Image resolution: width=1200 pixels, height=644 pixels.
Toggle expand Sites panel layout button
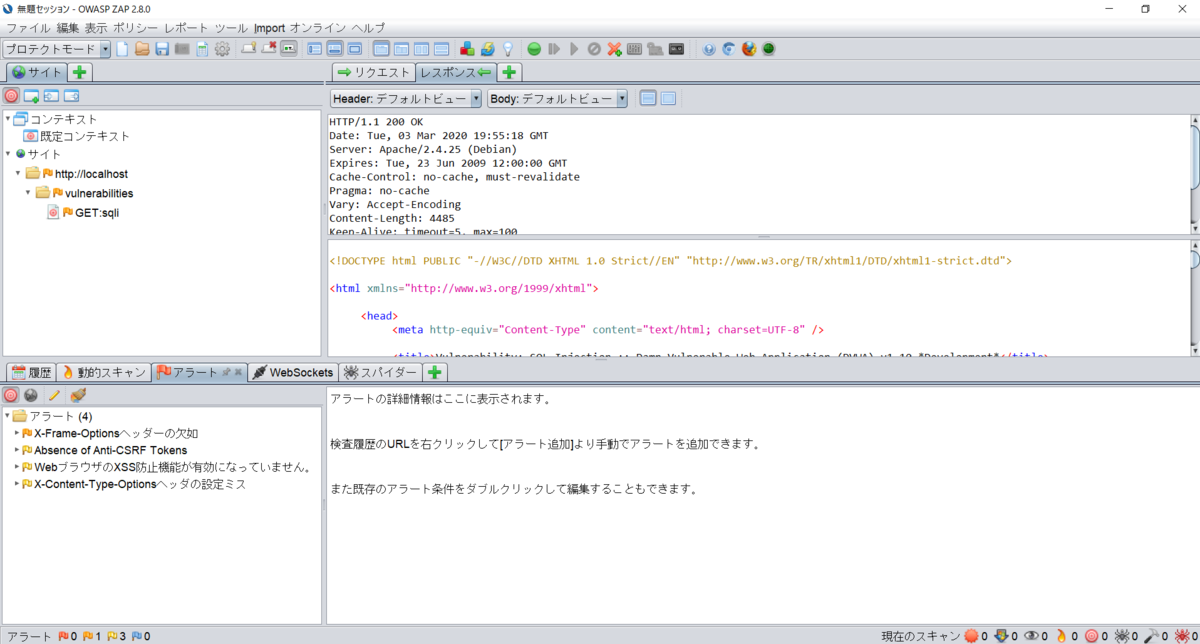[315, 49]
